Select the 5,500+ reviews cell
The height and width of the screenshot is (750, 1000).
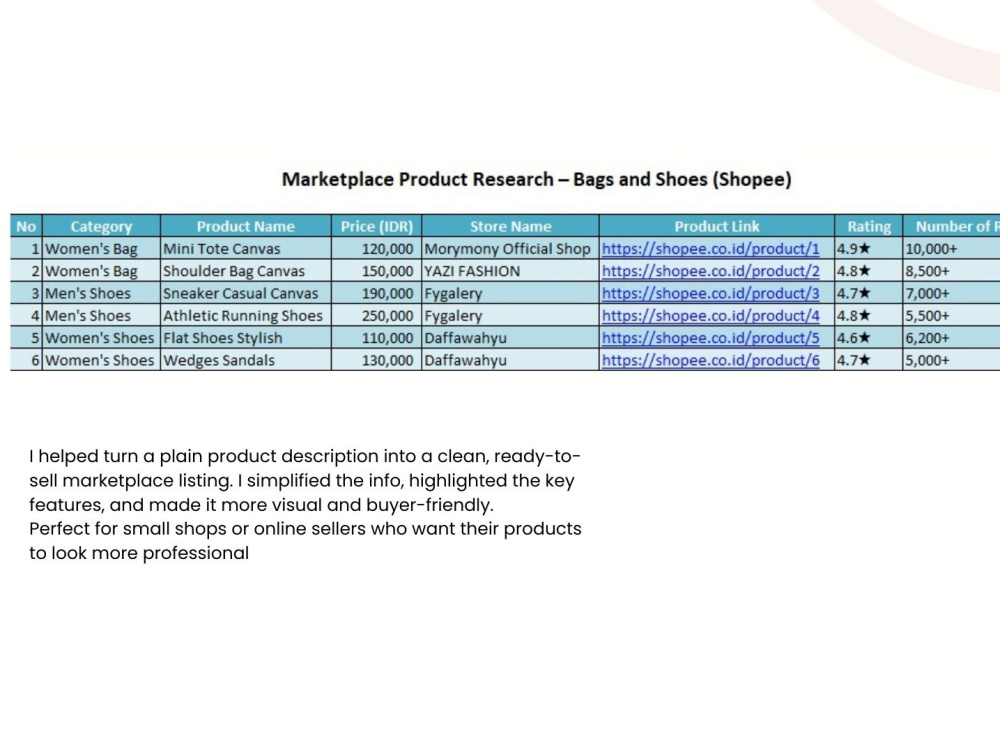pos(952,316)
